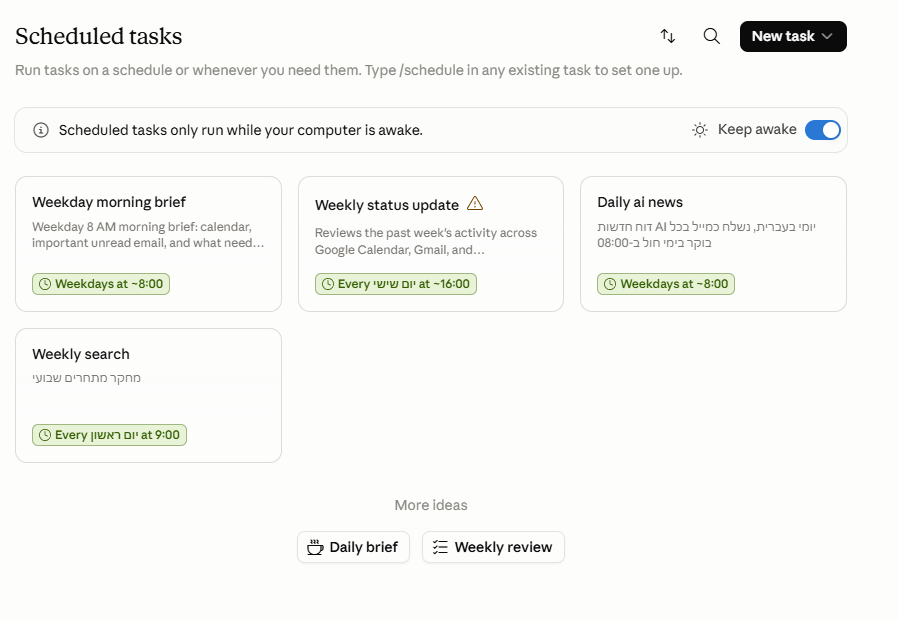Toggle the Keep awake switch
This screenshot has height=620, width=899.
(823, 130)
